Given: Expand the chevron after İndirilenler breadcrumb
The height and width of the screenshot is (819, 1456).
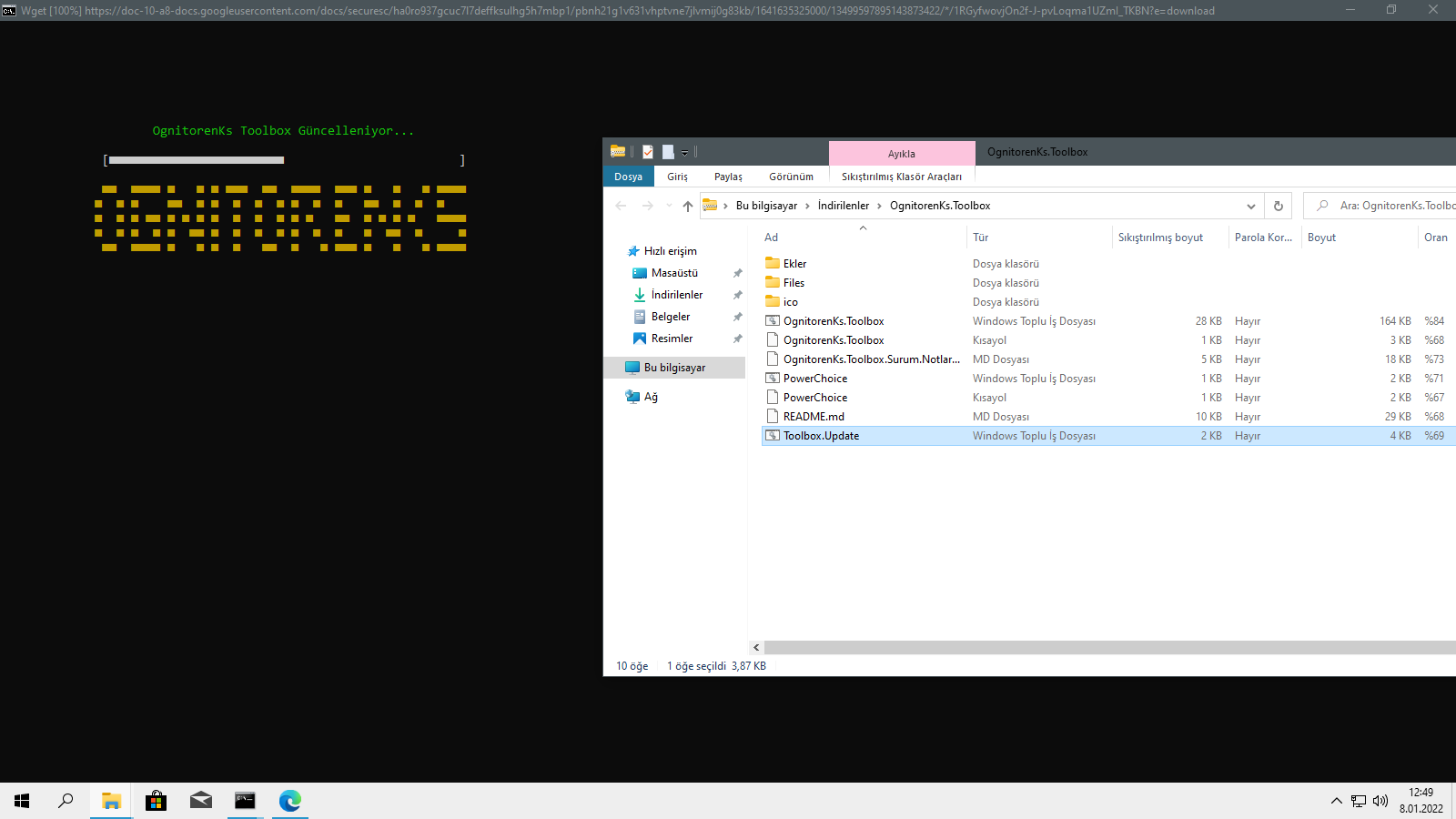Looking at the screenshot, I should pos(879,206).
